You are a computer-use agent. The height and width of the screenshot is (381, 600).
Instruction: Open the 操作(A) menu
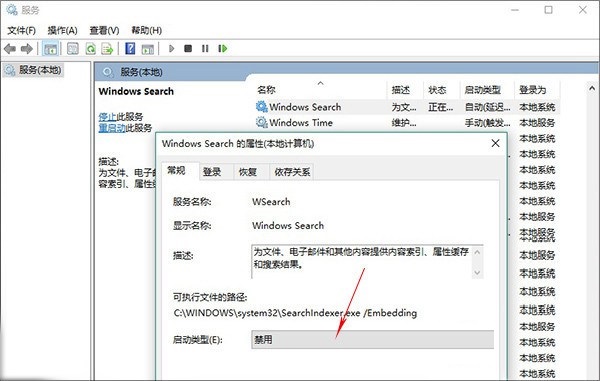click(x=62, y=30)
